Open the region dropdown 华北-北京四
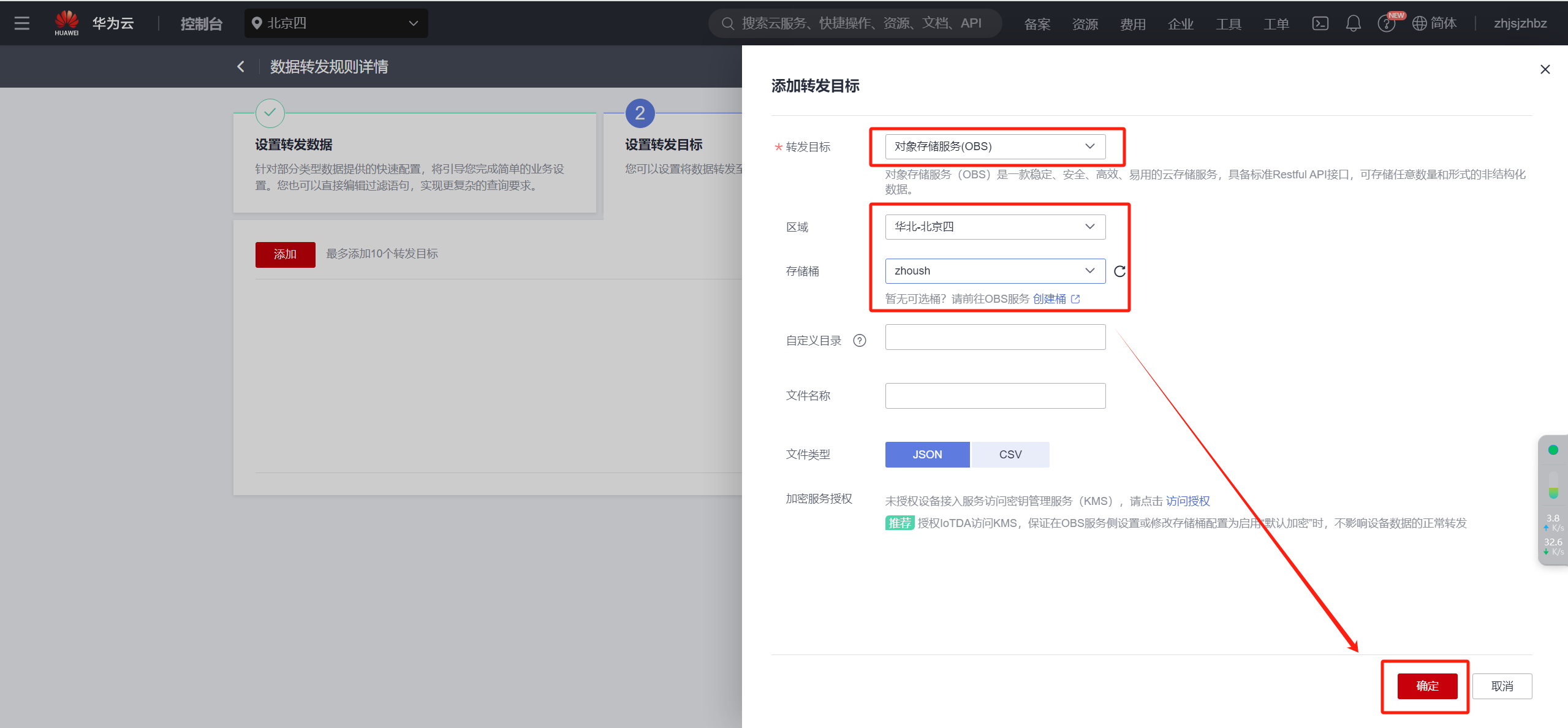1568x728 pixels. [994, 227]
